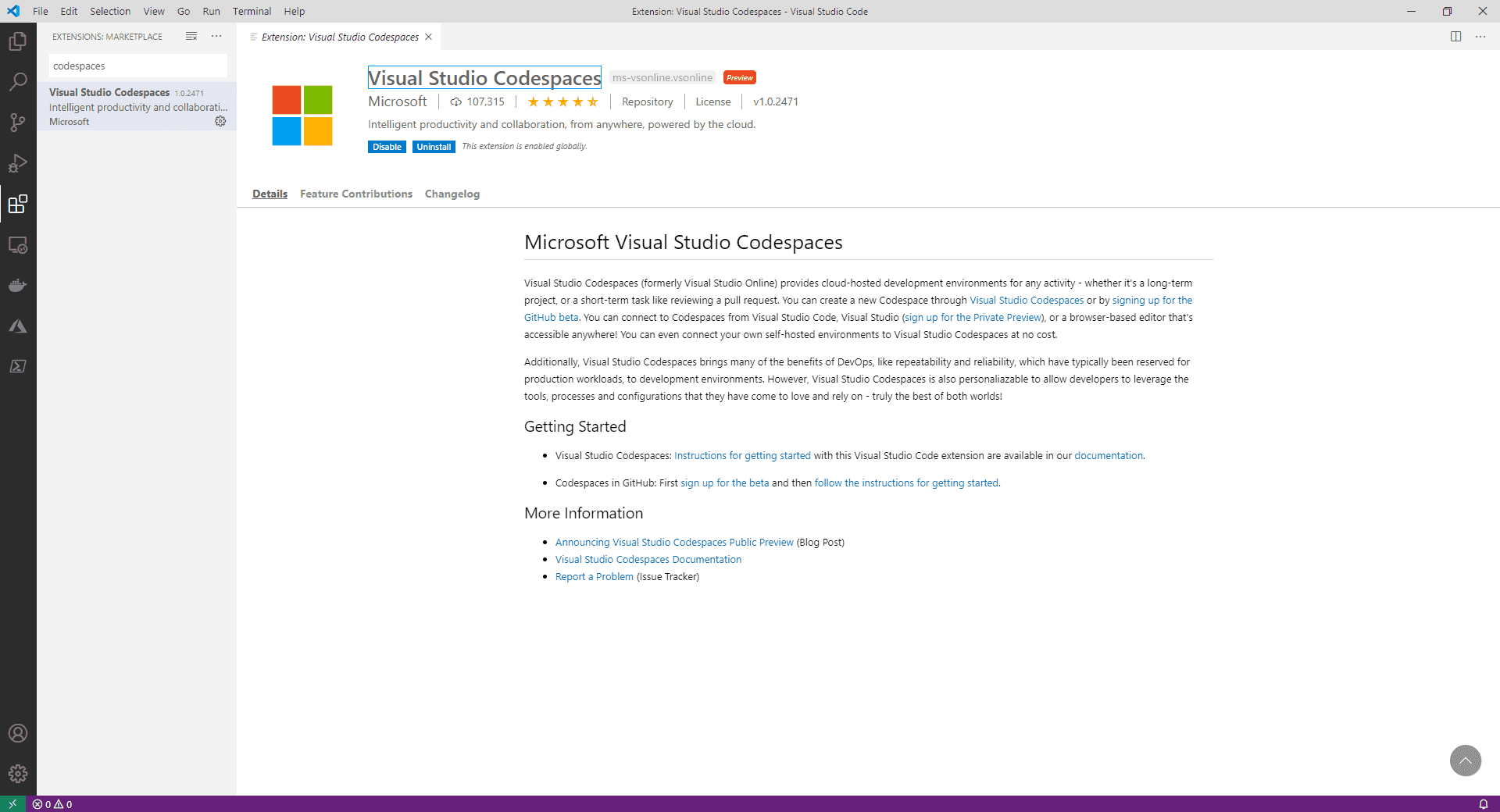
Task: Open Extensions panel more actions menu
Action: 216,37
